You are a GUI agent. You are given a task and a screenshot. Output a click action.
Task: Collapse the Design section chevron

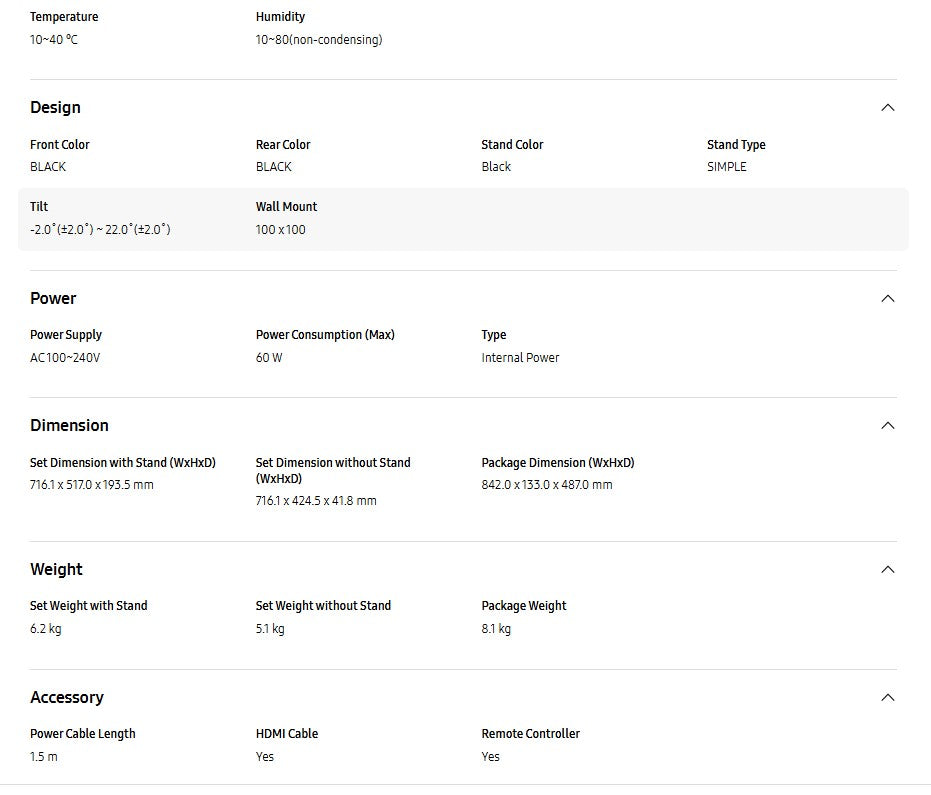(887, 108)
